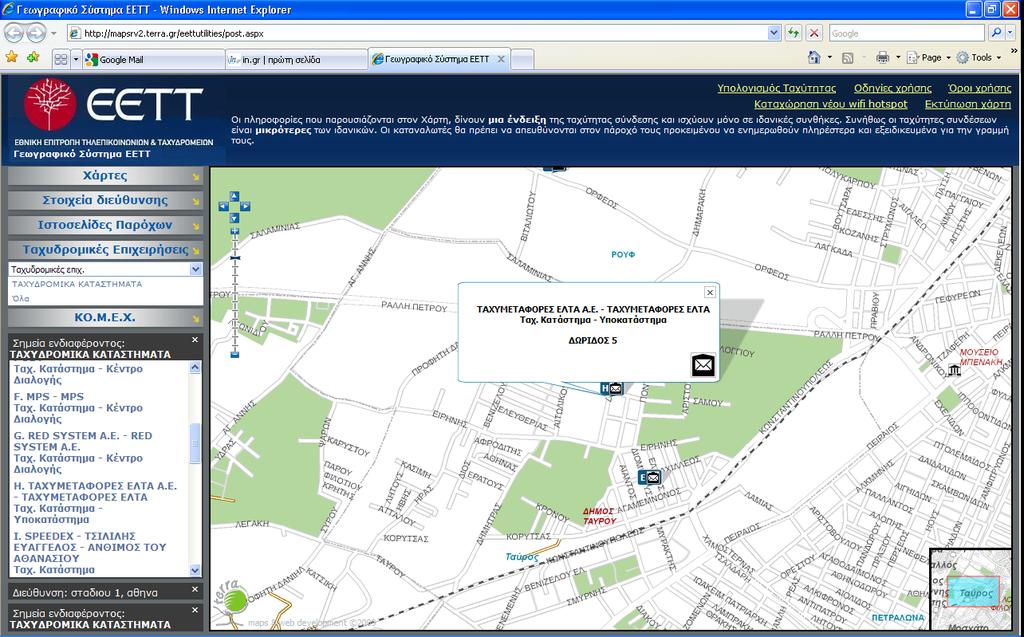Pan the map down with the arrow
This screenshot has width=1024, height=637.
[234, 217]
